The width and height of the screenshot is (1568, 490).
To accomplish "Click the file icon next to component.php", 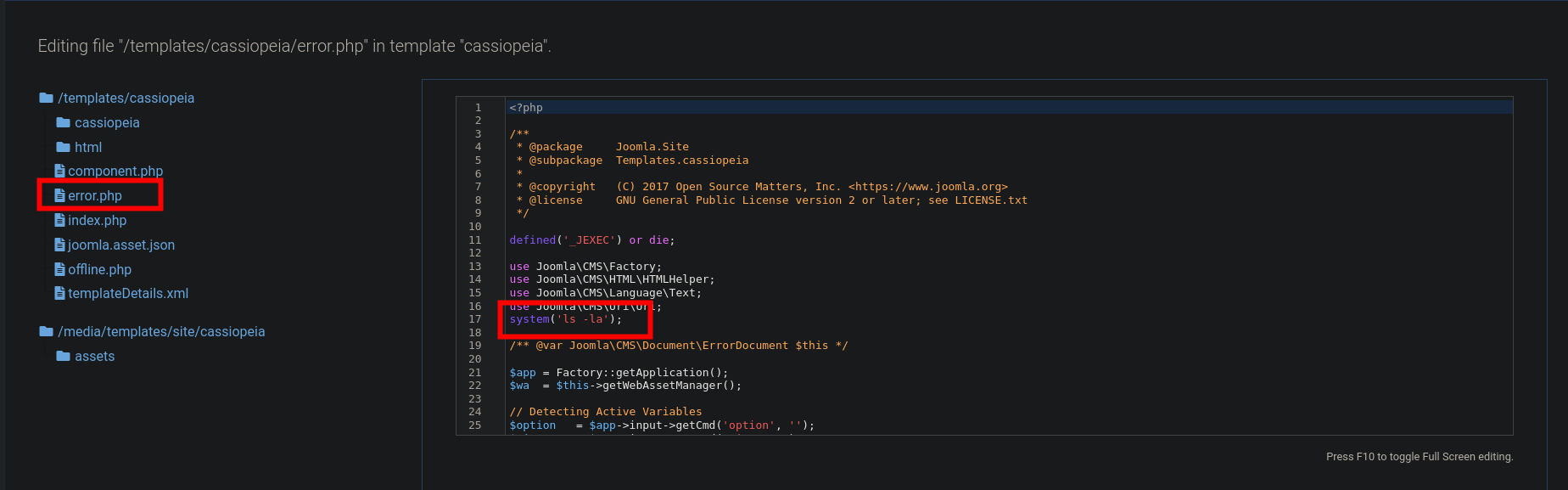I will (59, 172).
